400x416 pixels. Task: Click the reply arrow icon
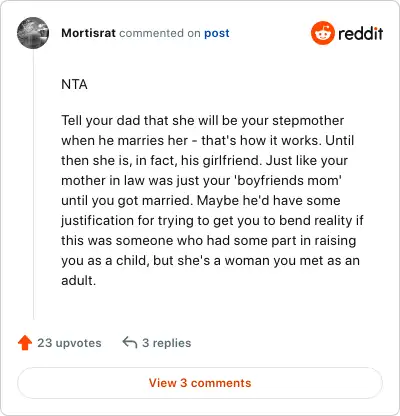tap(130, 342)
